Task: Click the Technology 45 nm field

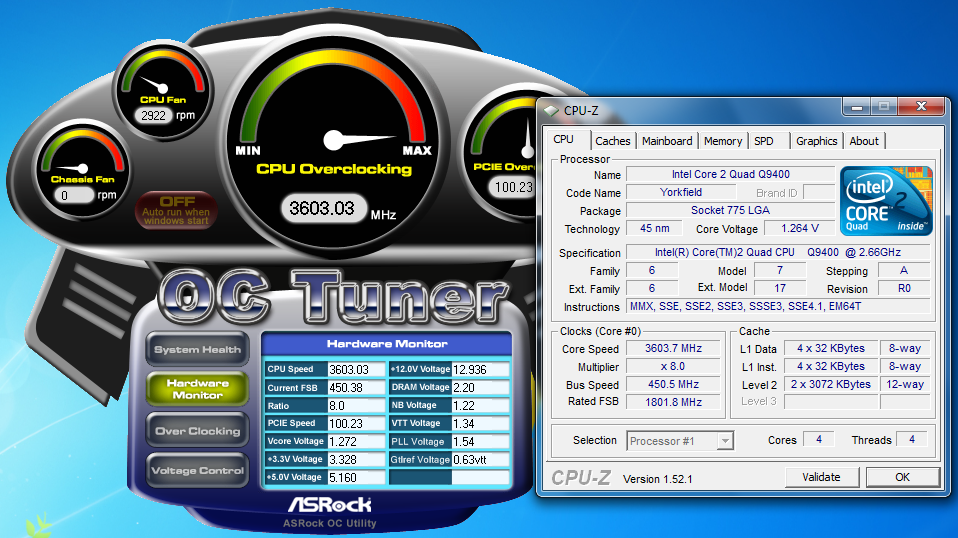Action: 654,228
